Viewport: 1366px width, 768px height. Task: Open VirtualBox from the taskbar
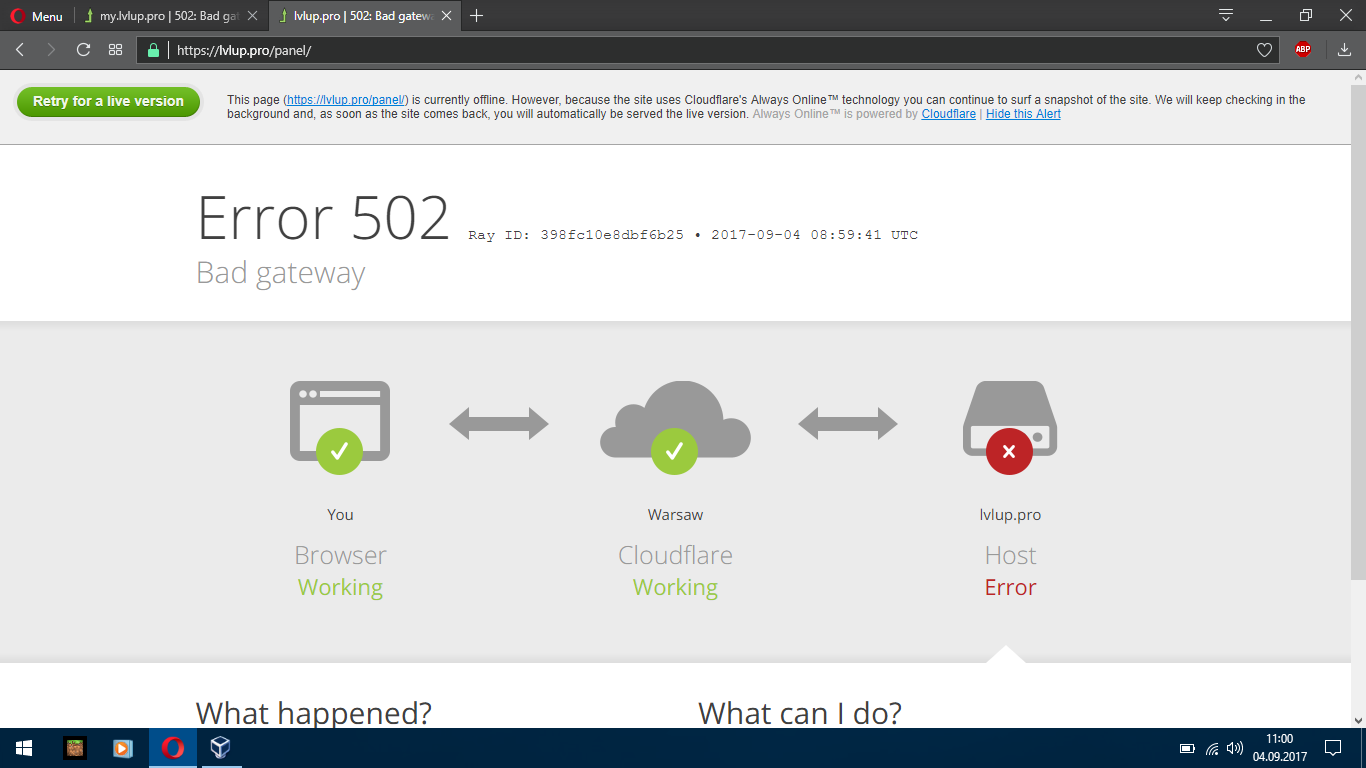(220, 748)
